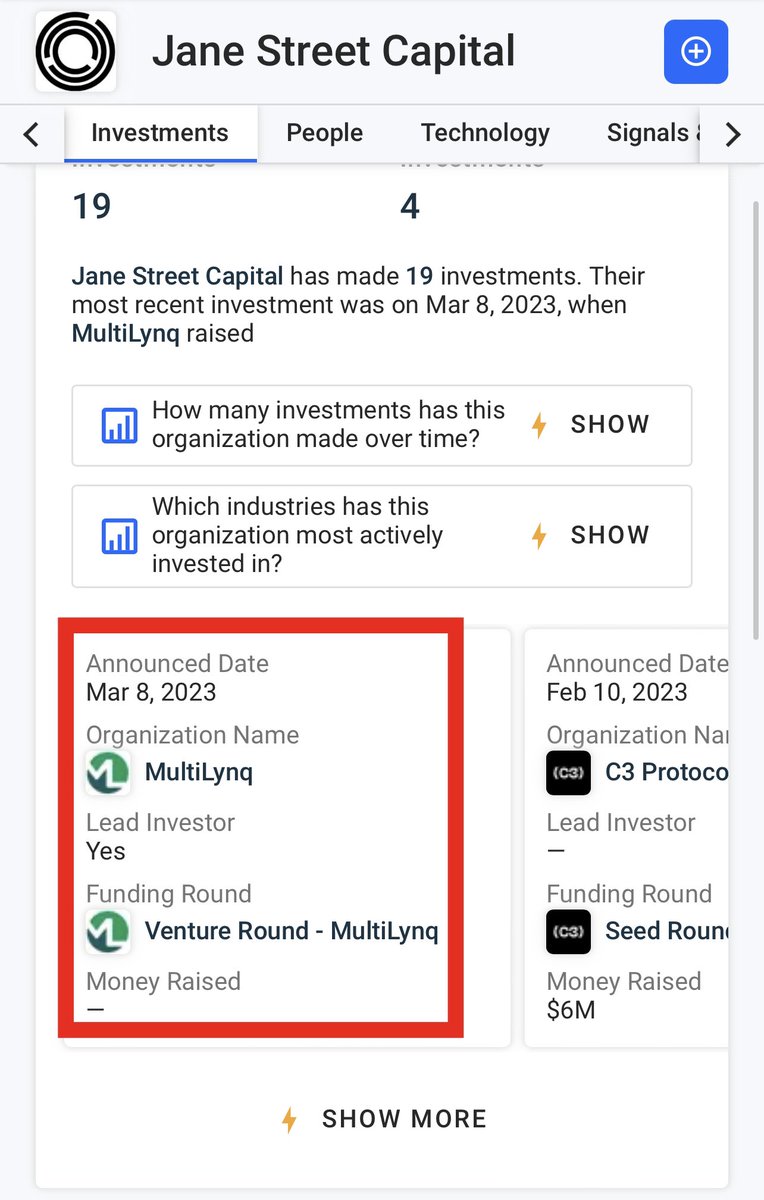Click chart icon for investments over time
This screenshot has width=764, height=1200.
click(x=120, y=425)
